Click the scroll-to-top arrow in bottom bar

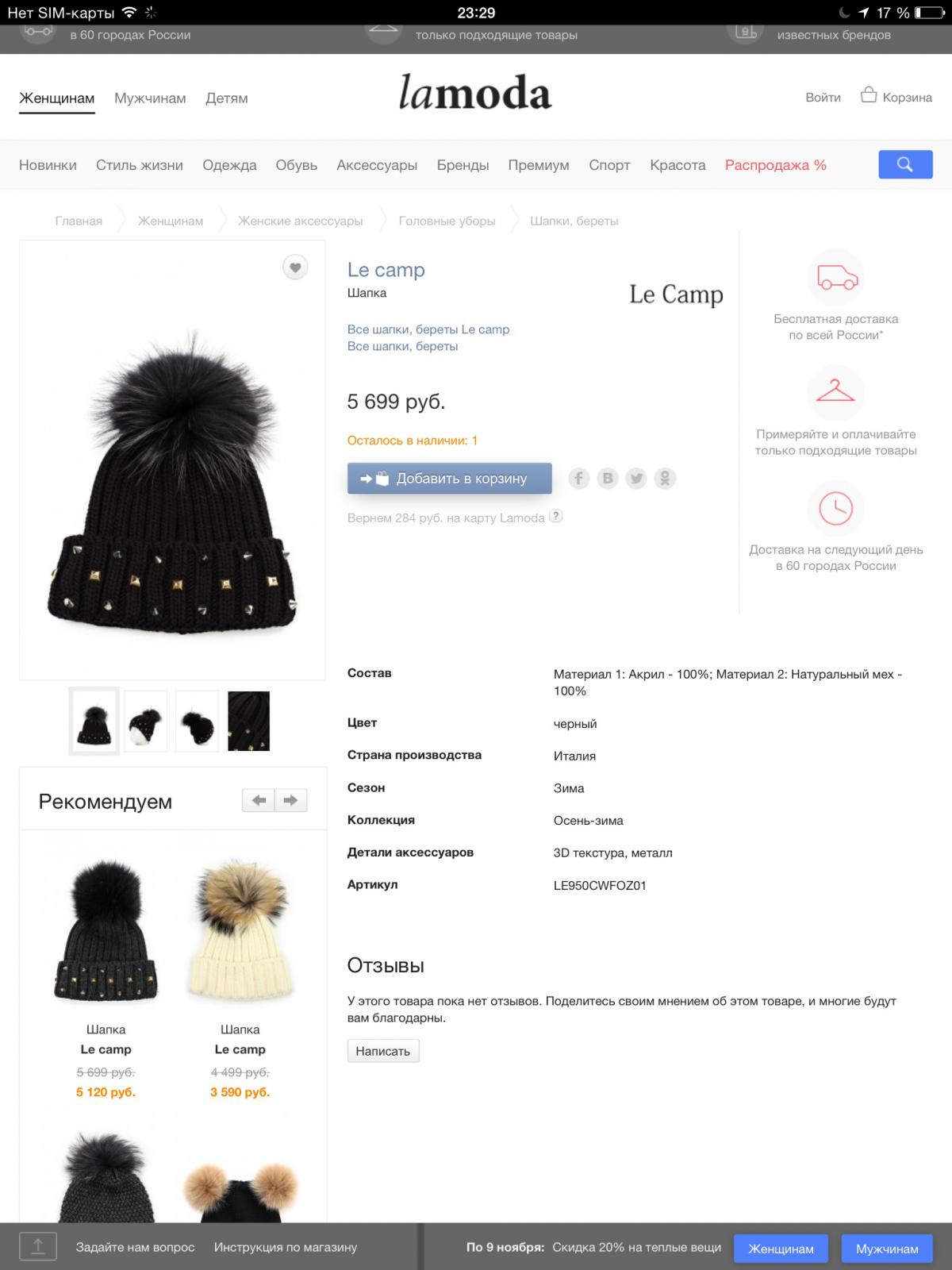pos(38,1246)
